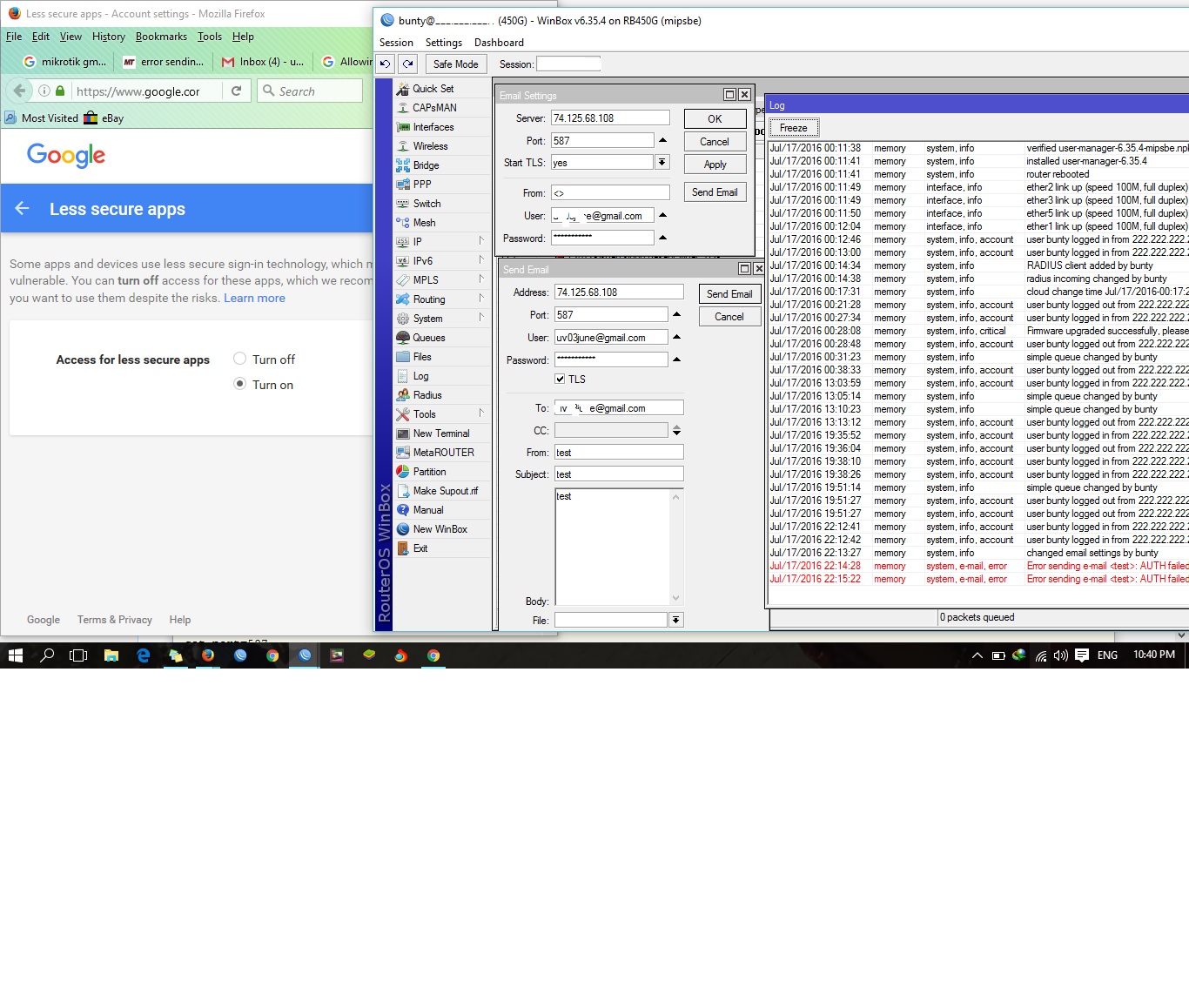
Task: Open File dropdown in Send Email
Action: pos(676,620)
